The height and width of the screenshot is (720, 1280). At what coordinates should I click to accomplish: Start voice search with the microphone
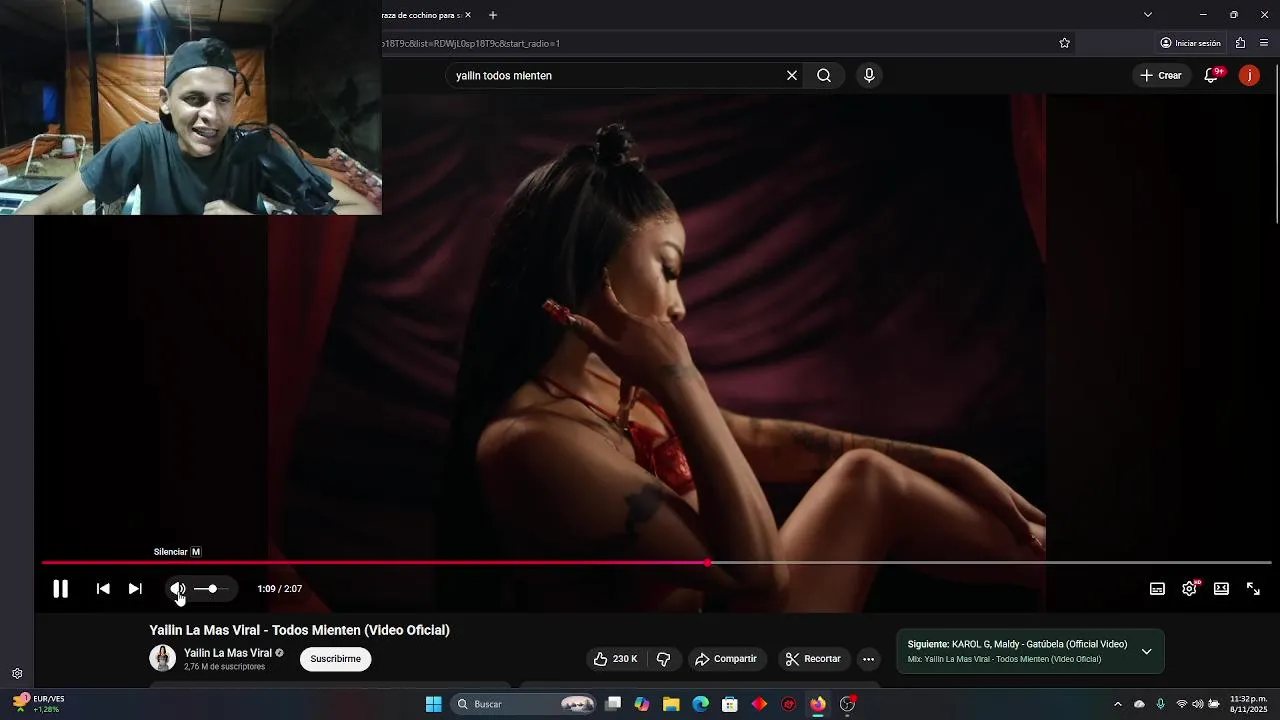[869, 75]
